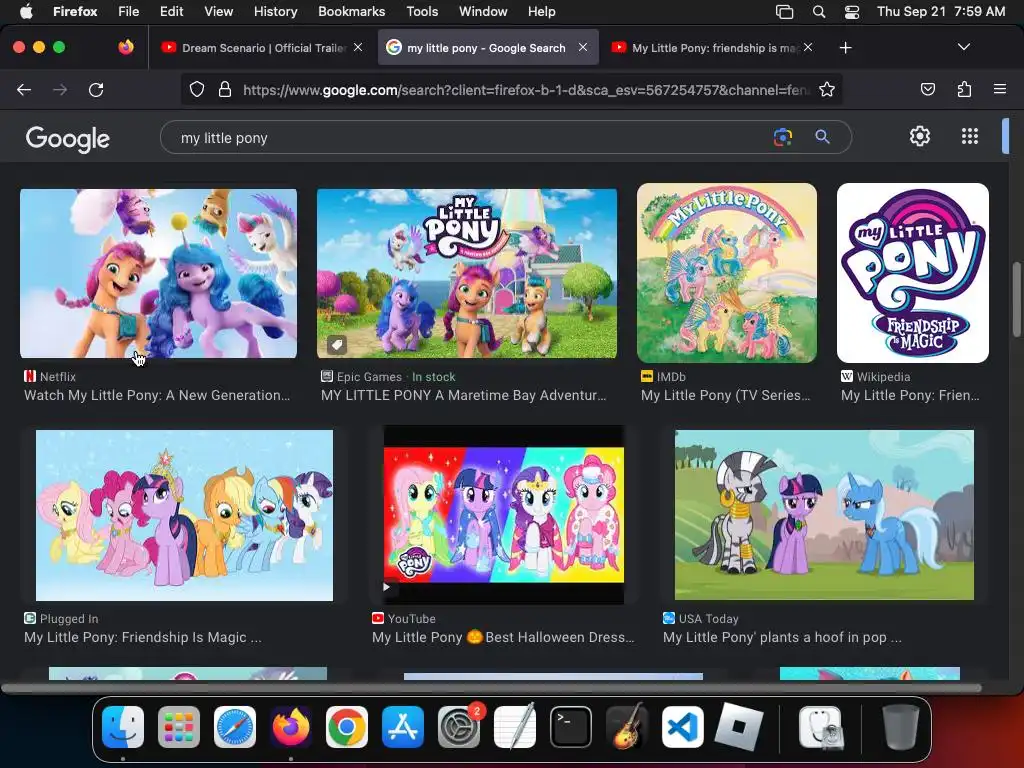Open IMDb My Little Pony (TV Series result
The image size is (1024, 768).
click(x=726, y=395)
